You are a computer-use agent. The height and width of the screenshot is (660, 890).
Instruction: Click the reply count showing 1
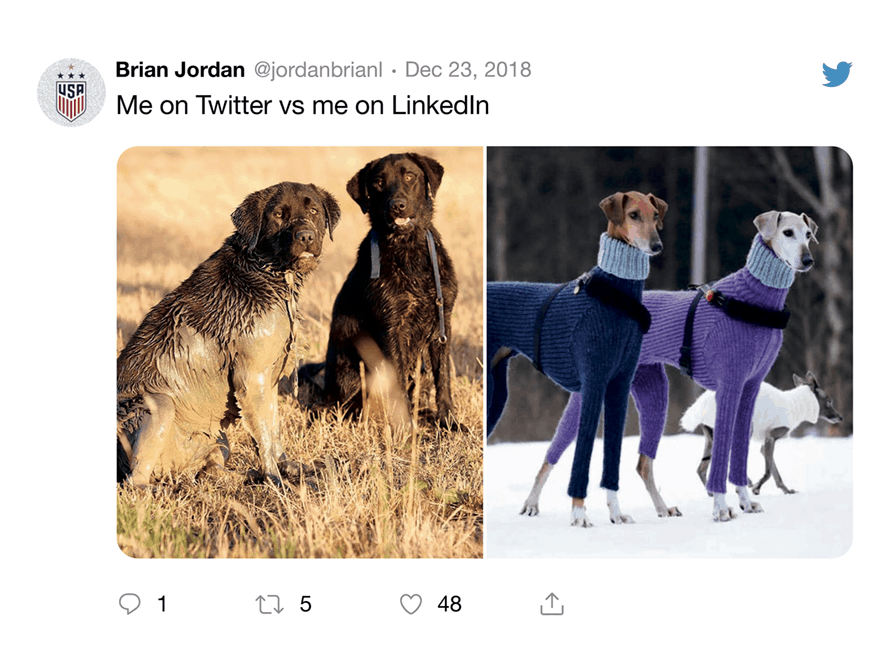point(160,604)
